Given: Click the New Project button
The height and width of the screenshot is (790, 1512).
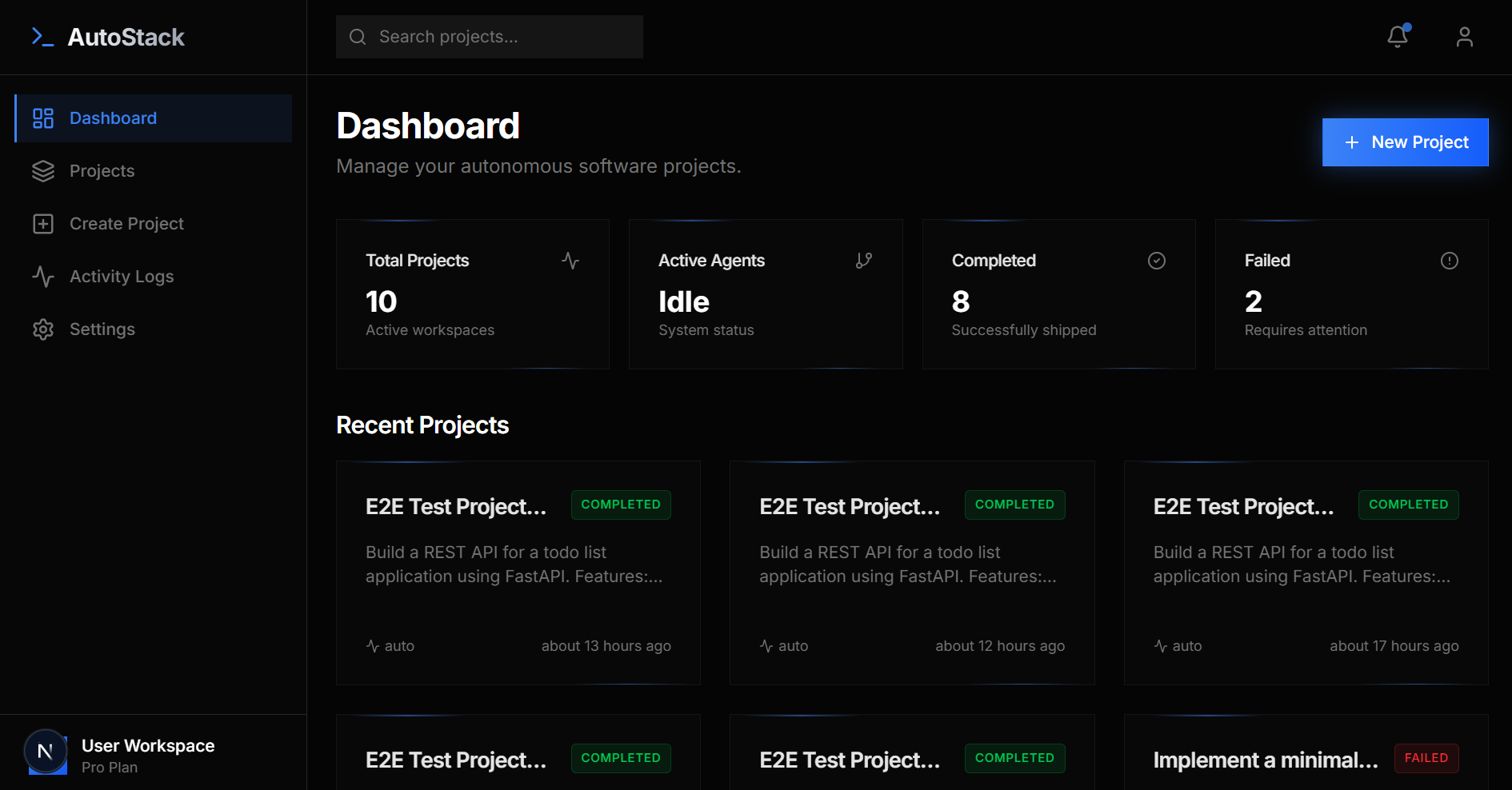Looking at the screenshot, I should [x=1405, y=142].
